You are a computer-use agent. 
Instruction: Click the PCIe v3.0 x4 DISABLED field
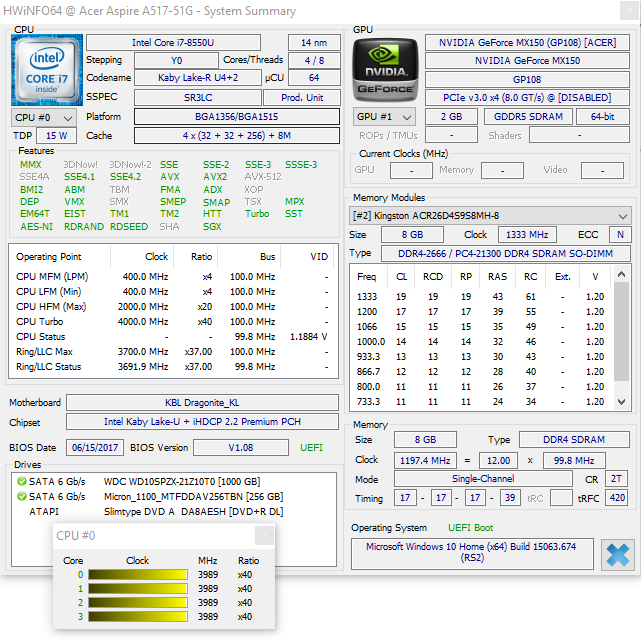pos(527,98)
